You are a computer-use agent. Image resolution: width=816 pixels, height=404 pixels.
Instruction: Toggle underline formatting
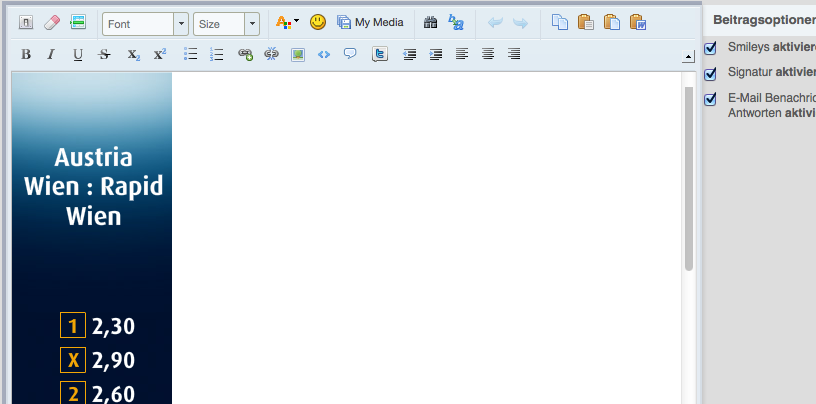pos(78,54)
